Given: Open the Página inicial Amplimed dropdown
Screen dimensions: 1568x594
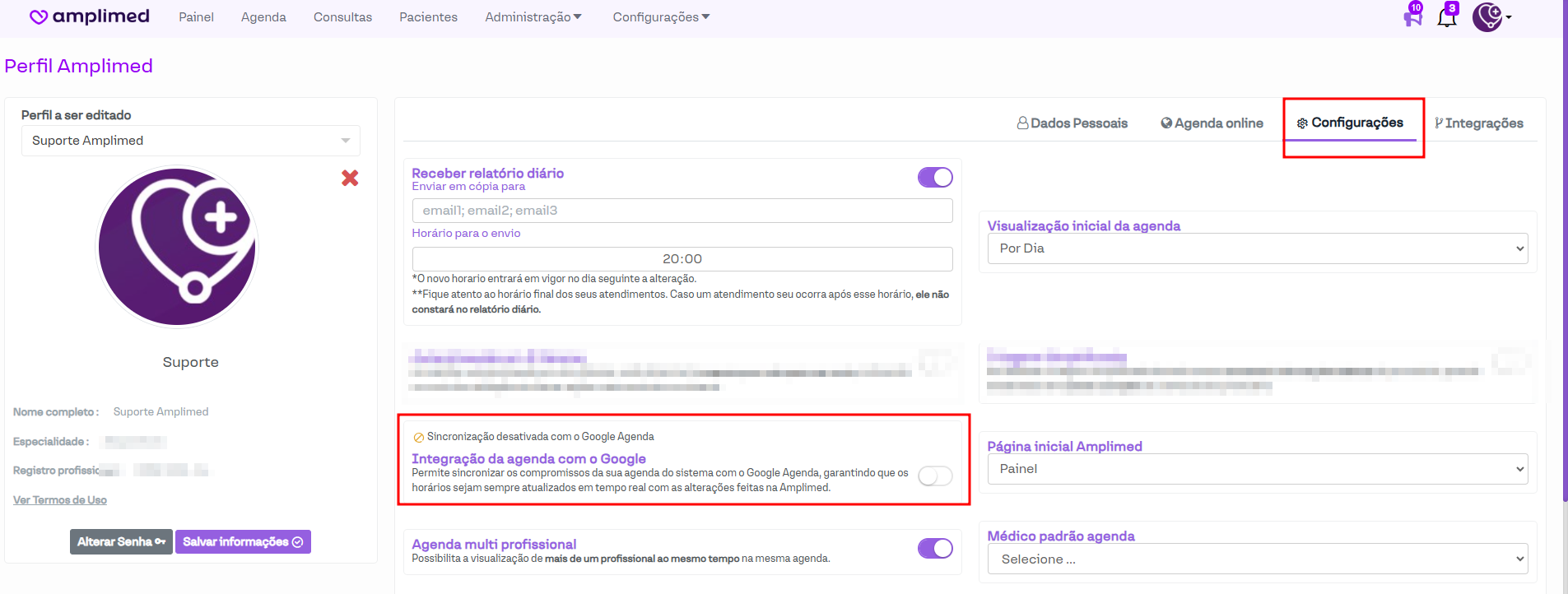Looking at the screenshot, I should coord(1257,469).
